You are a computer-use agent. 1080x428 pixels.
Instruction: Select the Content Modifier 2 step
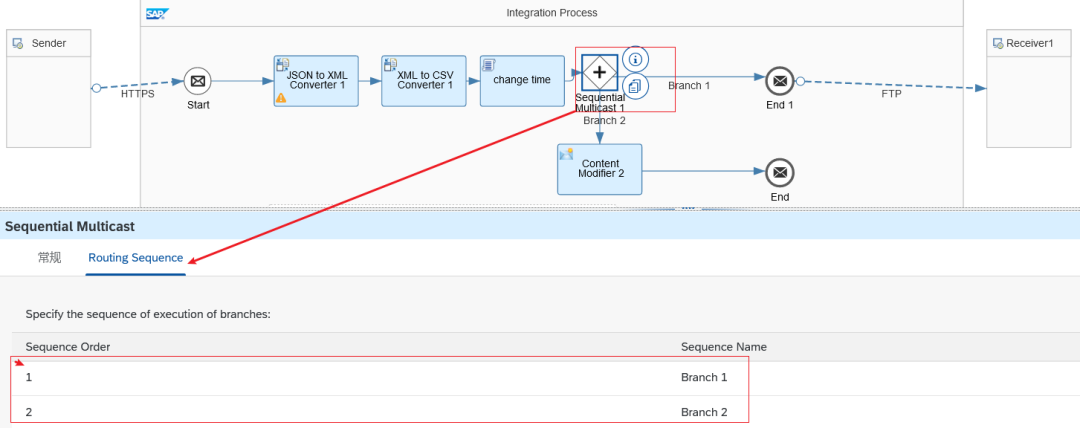coord(599,169)
